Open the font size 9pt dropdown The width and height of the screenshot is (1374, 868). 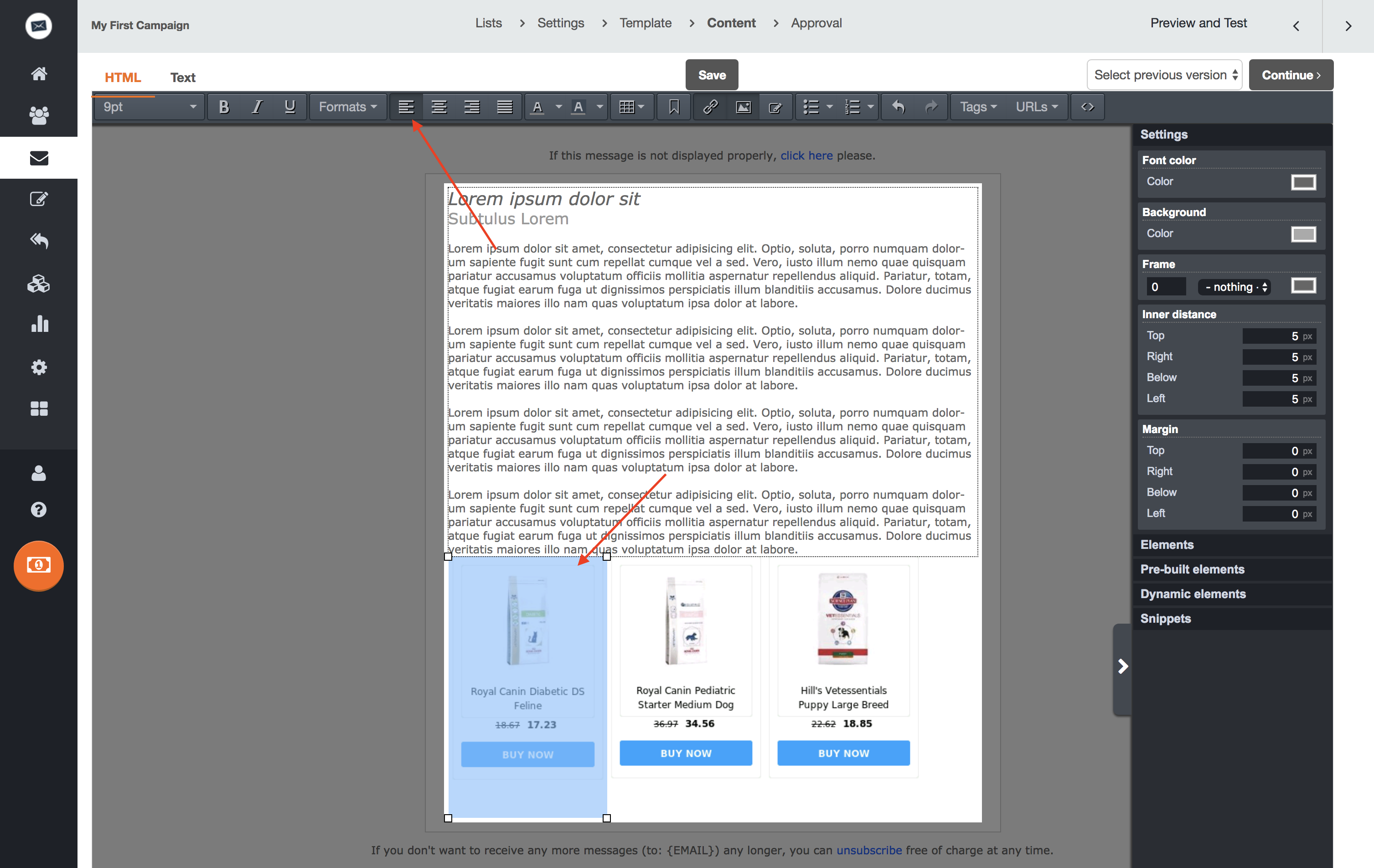149,107
